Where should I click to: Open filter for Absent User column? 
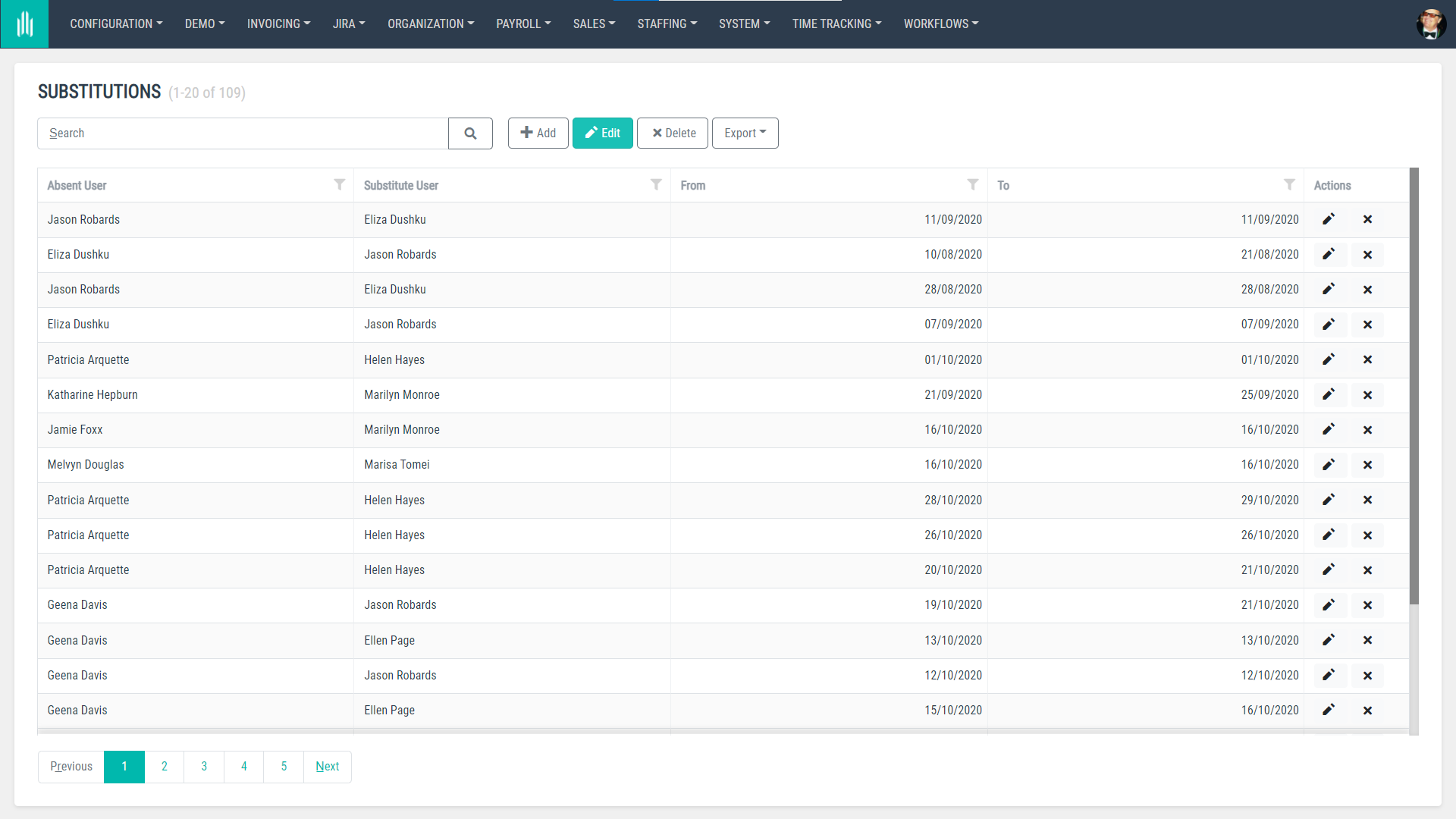coord(340,184)
